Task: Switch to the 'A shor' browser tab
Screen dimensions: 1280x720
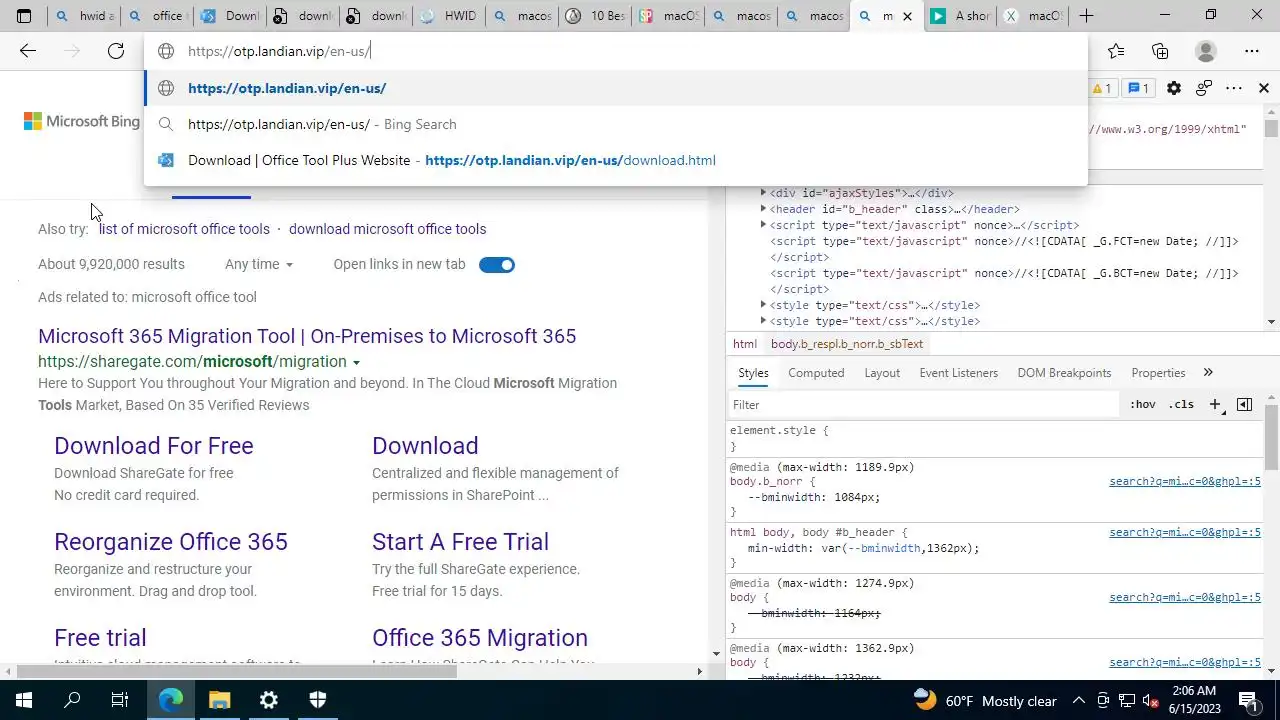Action: [962, 16]
